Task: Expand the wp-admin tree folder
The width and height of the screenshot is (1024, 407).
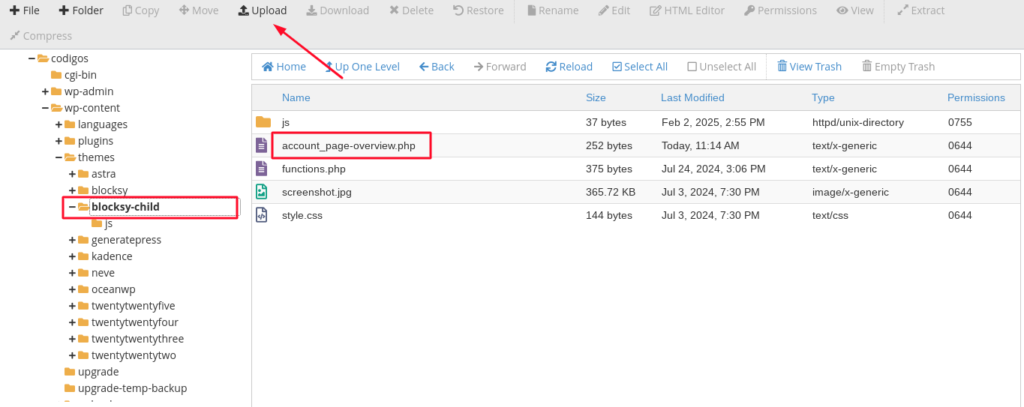Action: 45,91
